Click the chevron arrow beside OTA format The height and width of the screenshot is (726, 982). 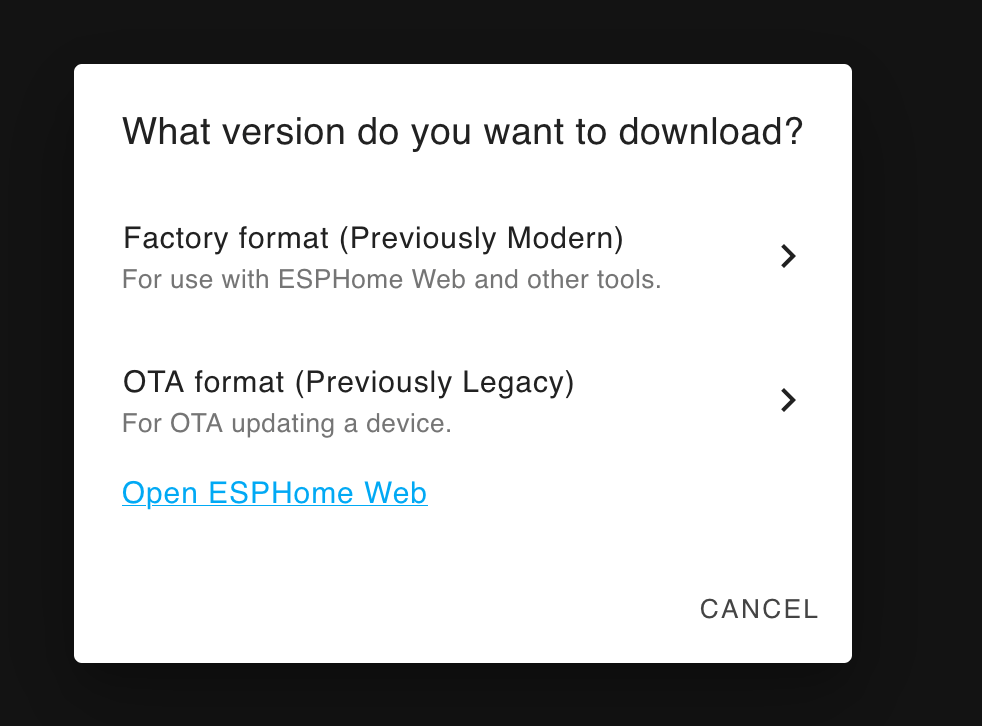(788, 400)
